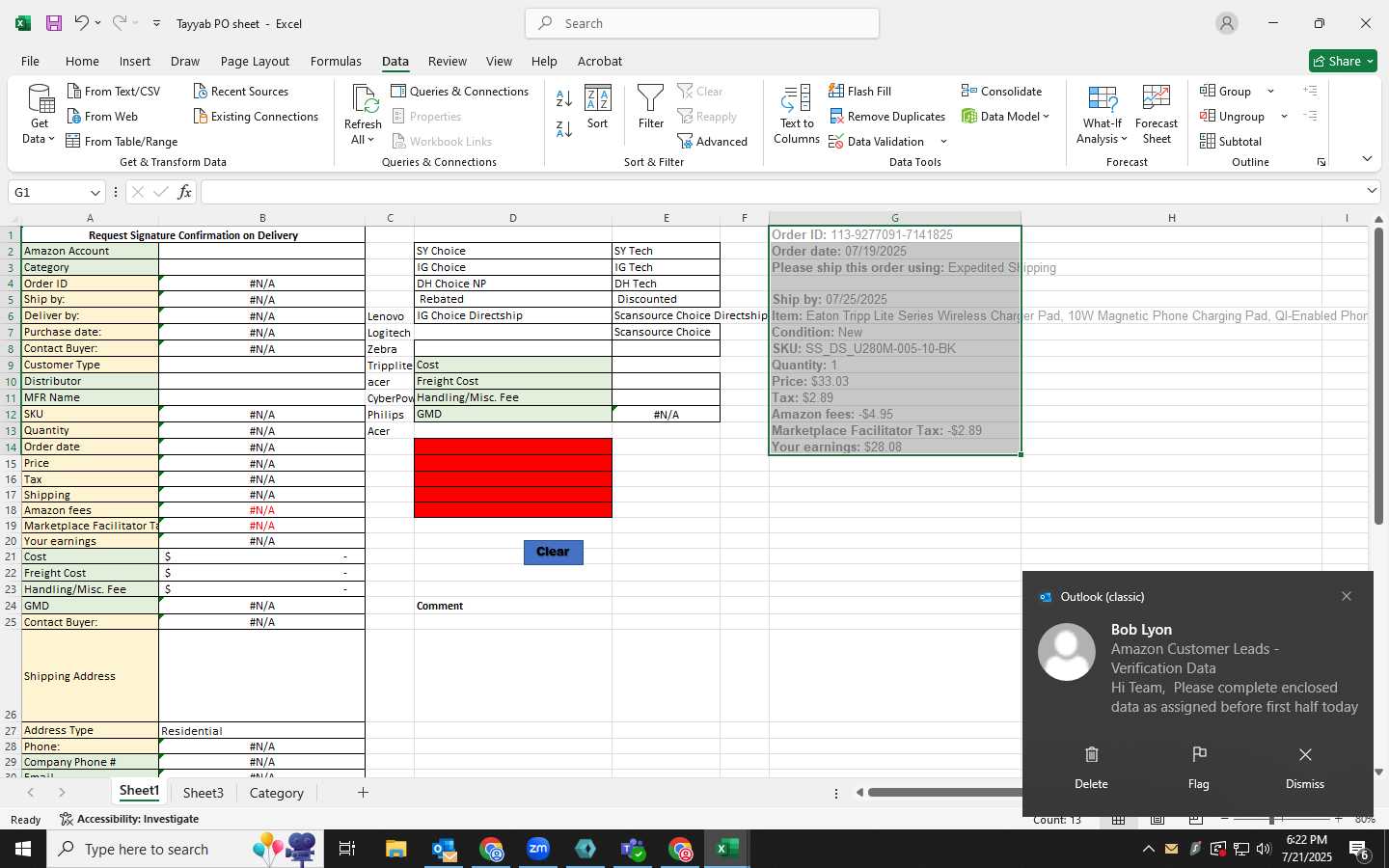Open the File tab
The image size is (1389, 868).
[30, 61]
